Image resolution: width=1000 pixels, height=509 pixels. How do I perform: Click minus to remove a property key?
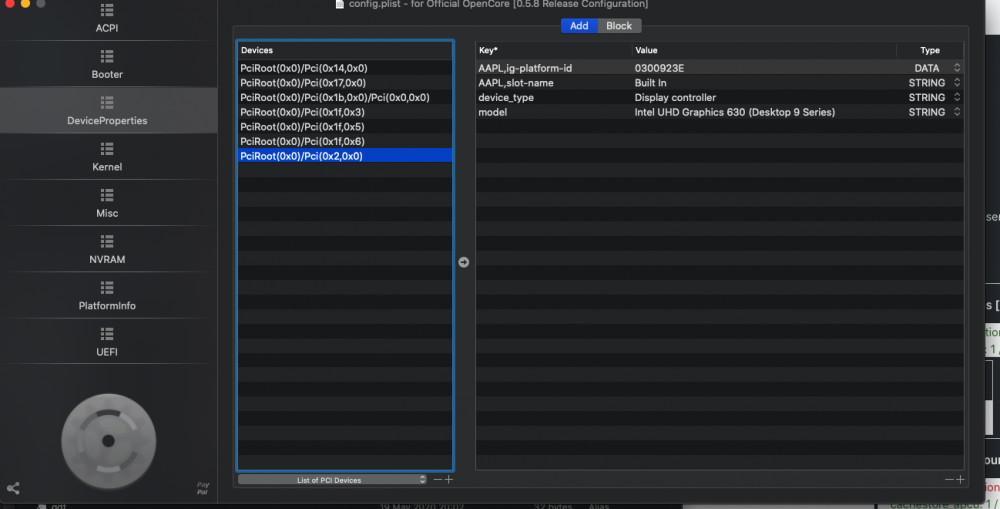coord(949,479)
